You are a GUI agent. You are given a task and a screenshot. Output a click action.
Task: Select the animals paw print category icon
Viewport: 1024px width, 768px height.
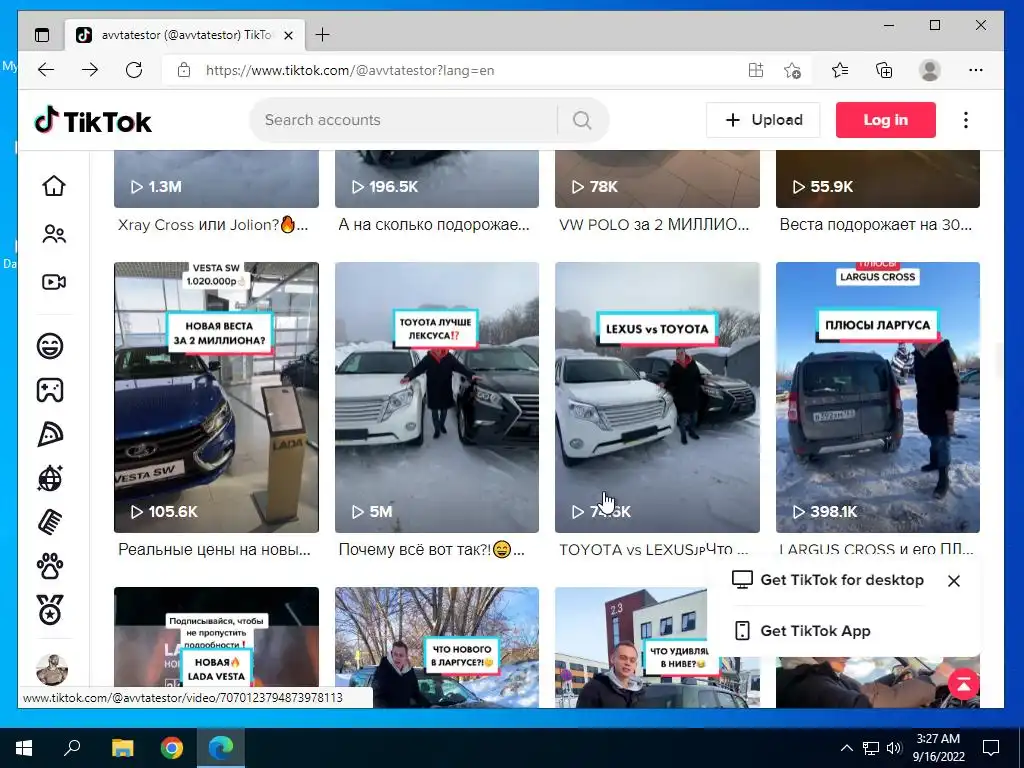pos(50,567)
